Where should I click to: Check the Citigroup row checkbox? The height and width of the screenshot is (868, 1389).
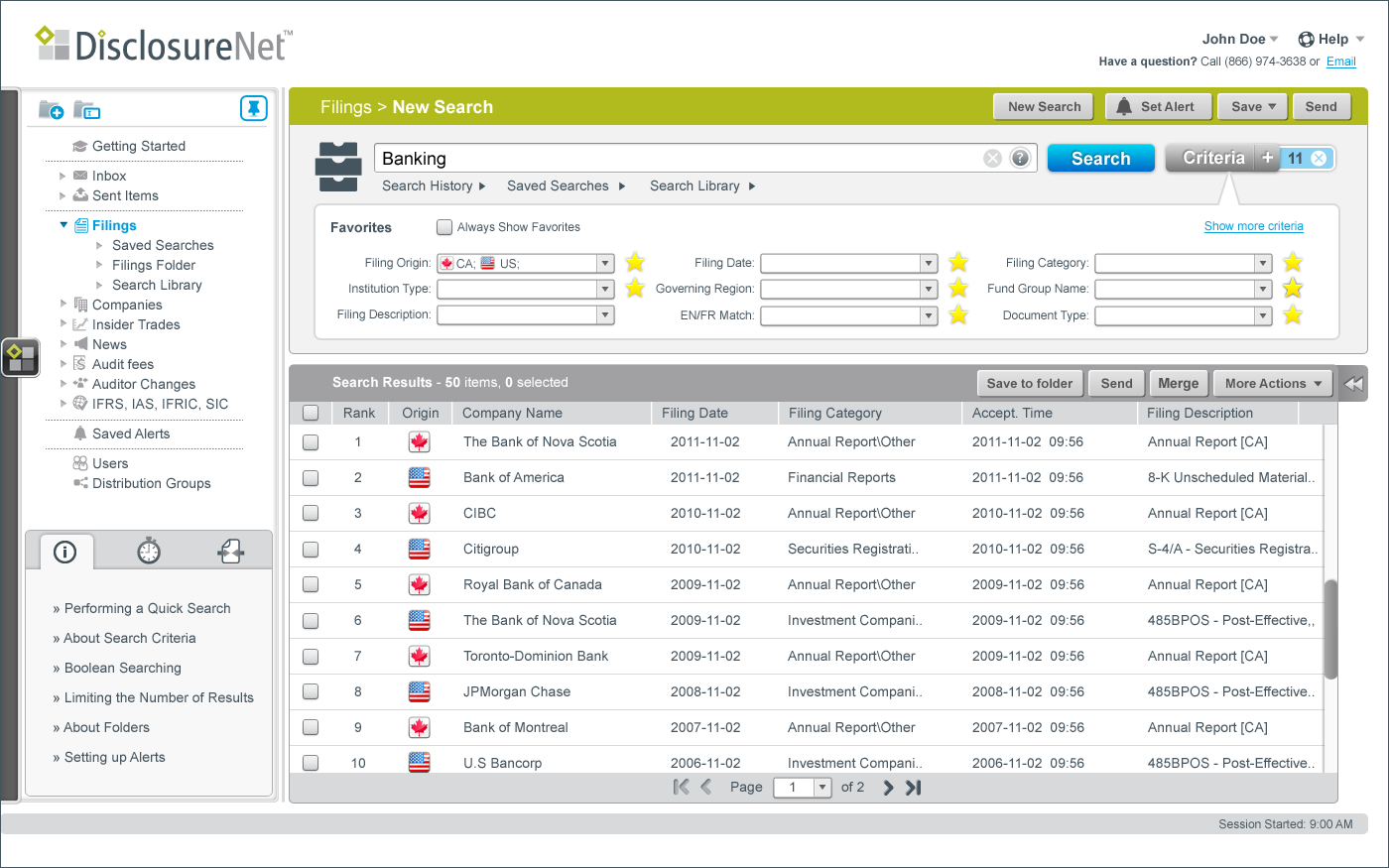point(311,550)
